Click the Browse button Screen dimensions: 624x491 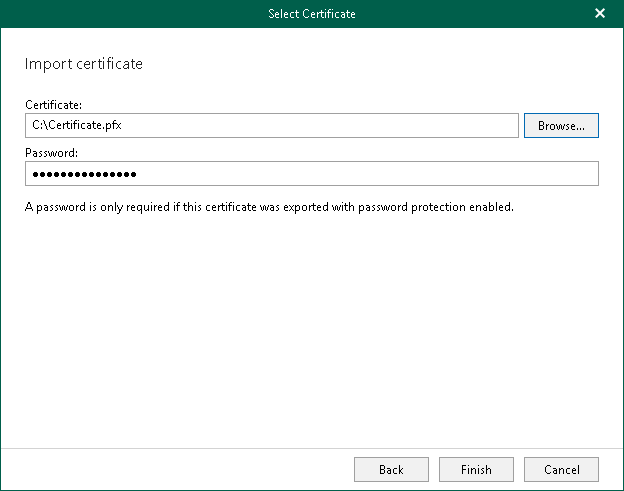pyautogui.click(x=561, y=125)
